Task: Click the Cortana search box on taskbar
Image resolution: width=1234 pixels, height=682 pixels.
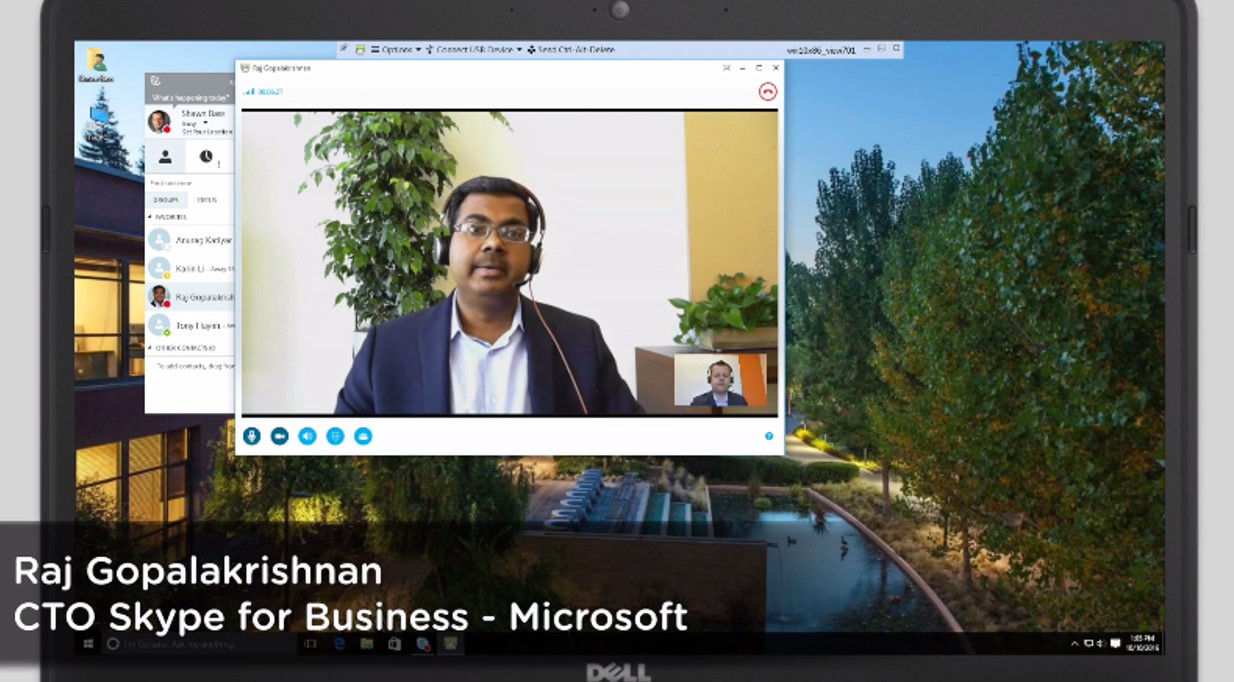Action: click(x=200, y=644)
